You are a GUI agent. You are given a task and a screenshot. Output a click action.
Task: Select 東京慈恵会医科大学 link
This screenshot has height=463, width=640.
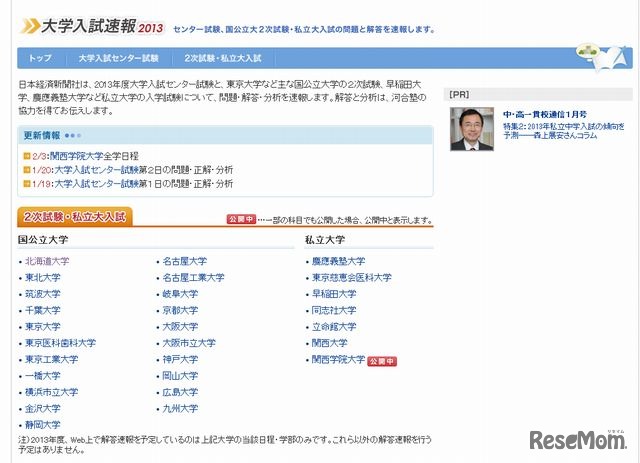(351, 278)
